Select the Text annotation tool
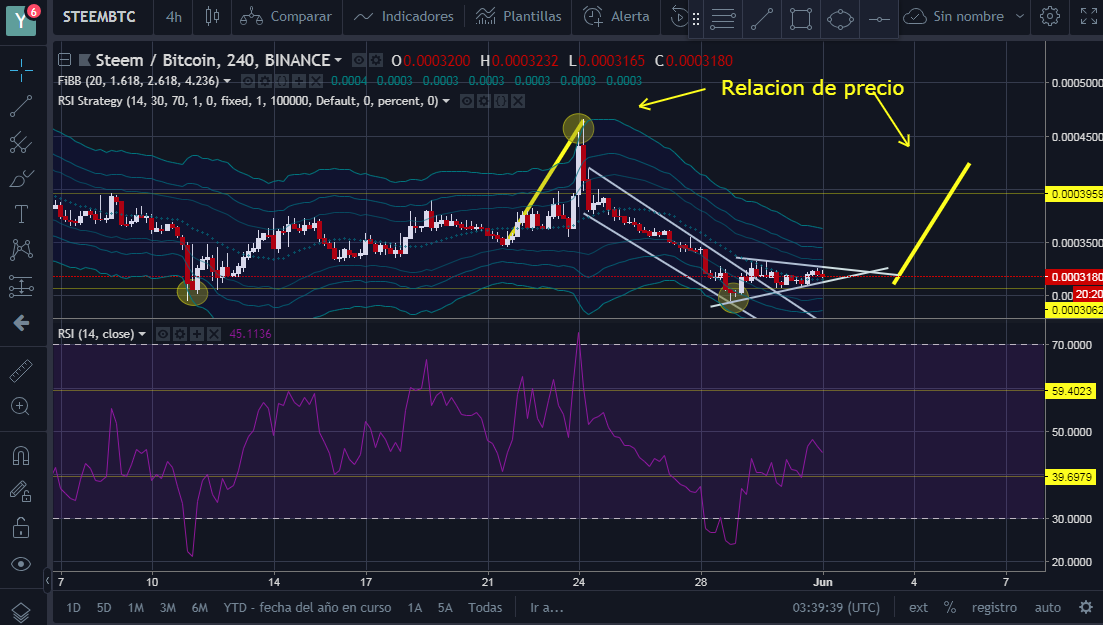Image resolution: width=1103 pixels, height=625 pixels. [21, 214]
